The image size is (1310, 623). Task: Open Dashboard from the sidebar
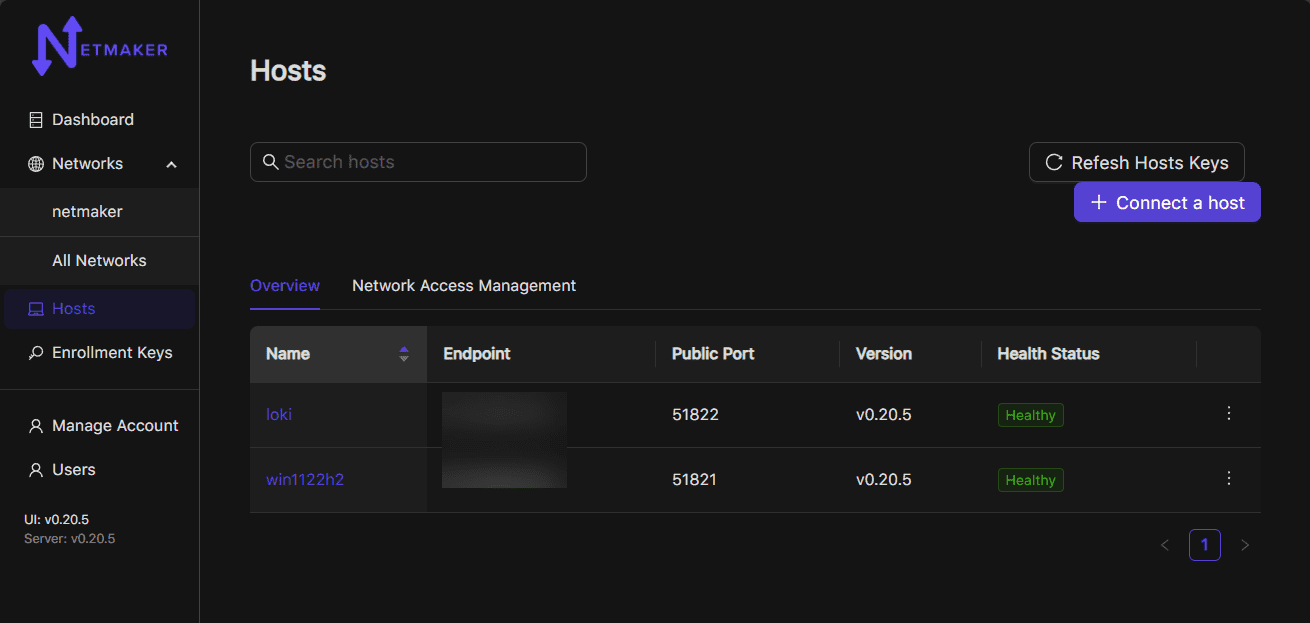click(x=92, y=120)
